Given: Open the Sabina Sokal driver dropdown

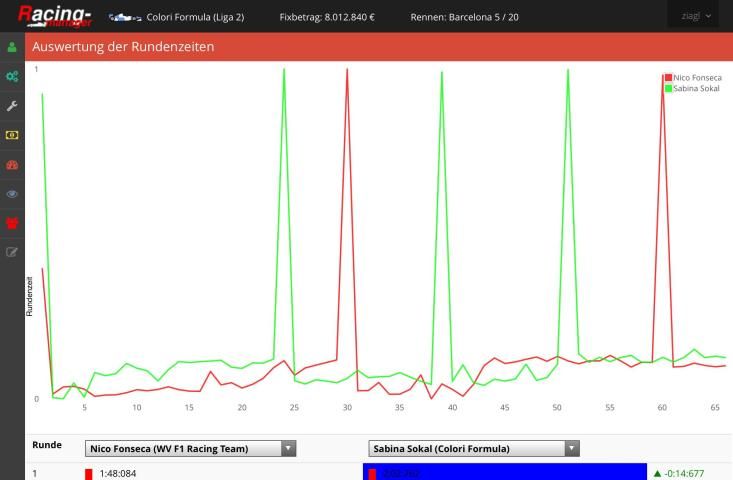Looking at the screenshot, I should click(x=474, y=449).
